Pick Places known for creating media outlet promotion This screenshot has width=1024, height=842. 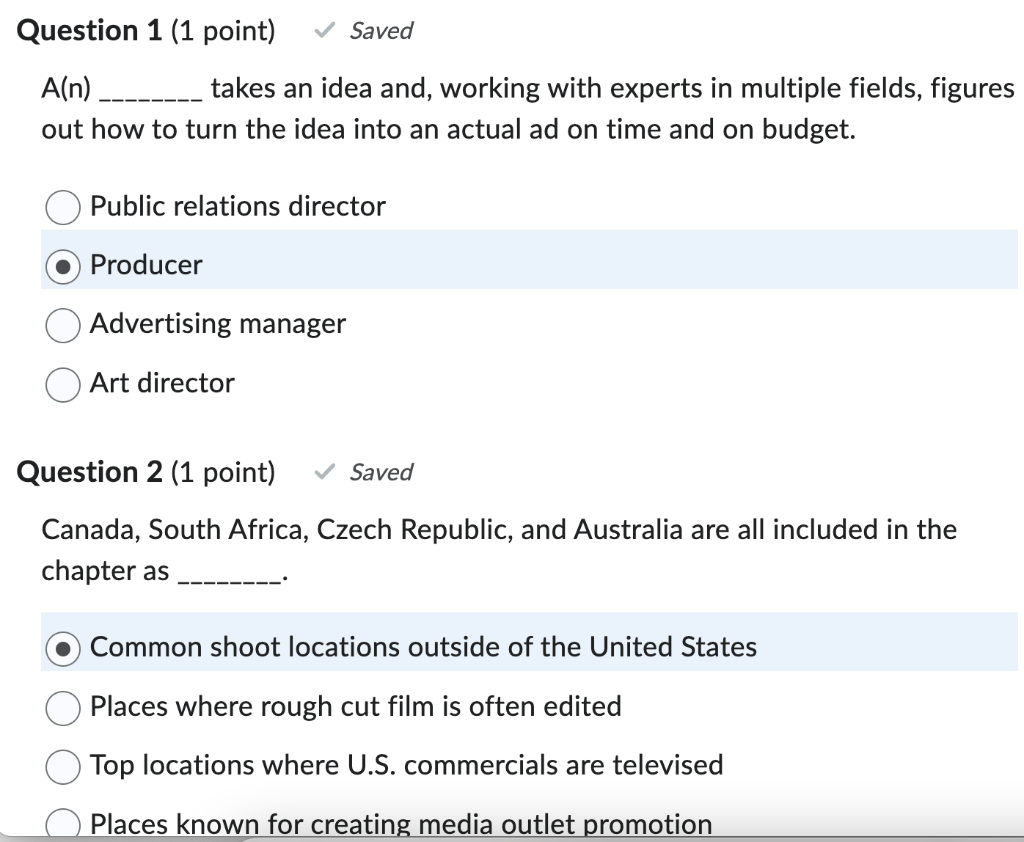tap(62, 824)
